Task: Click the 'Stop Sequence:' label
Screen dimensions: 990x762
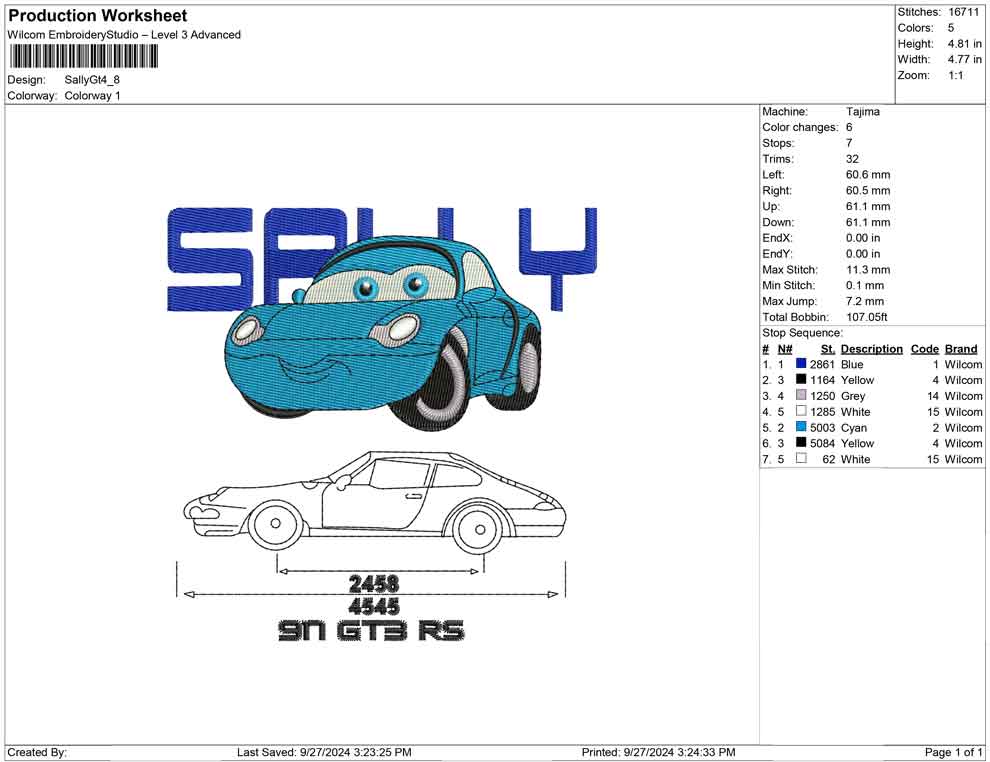Action: pos(802,333)
